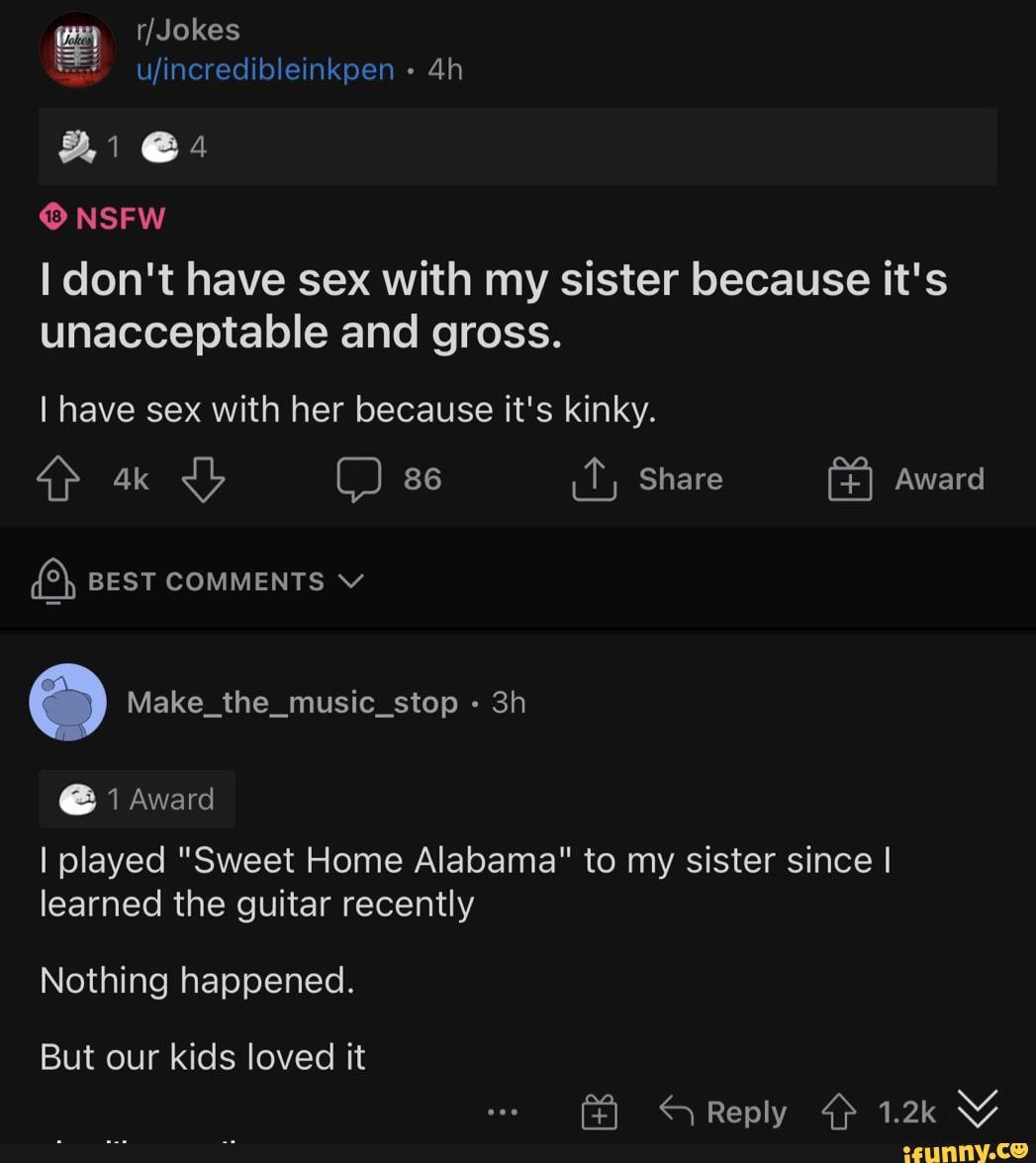
Task: View Make_the_music_stop's profile avatar
Action: click(x=68, y=702)
